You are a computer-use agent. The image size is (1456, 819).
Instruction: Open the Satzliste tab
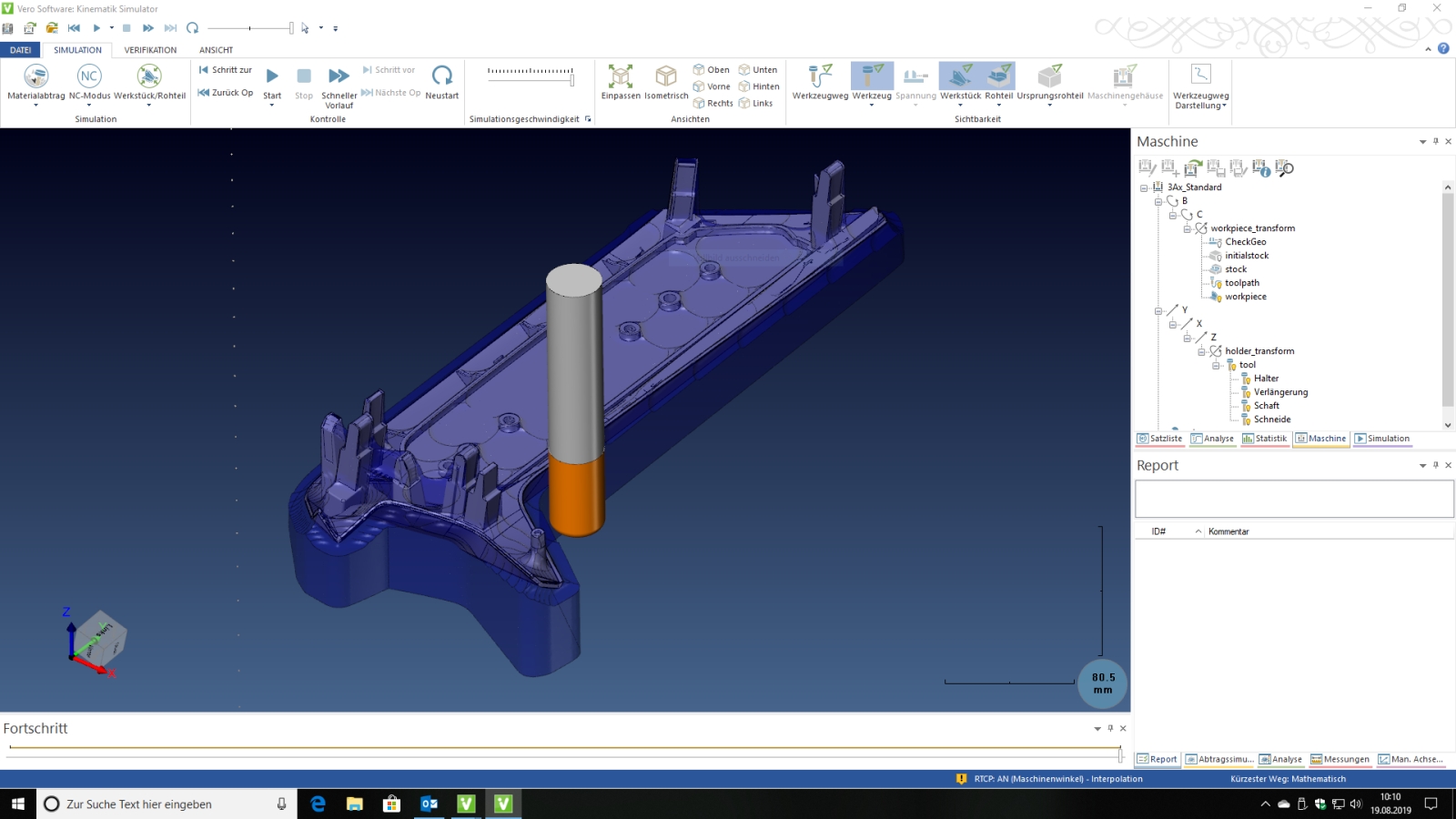(1160, 439)
